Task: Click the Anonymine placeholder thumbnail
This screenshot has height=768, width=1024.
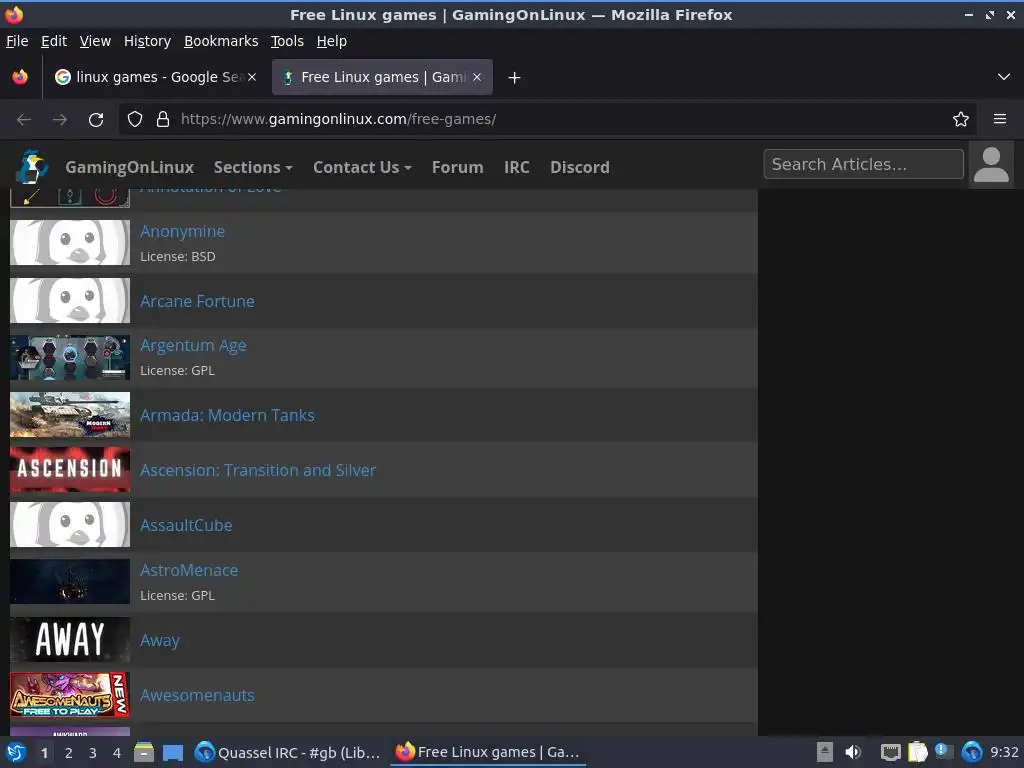Action: coord(70,242)
